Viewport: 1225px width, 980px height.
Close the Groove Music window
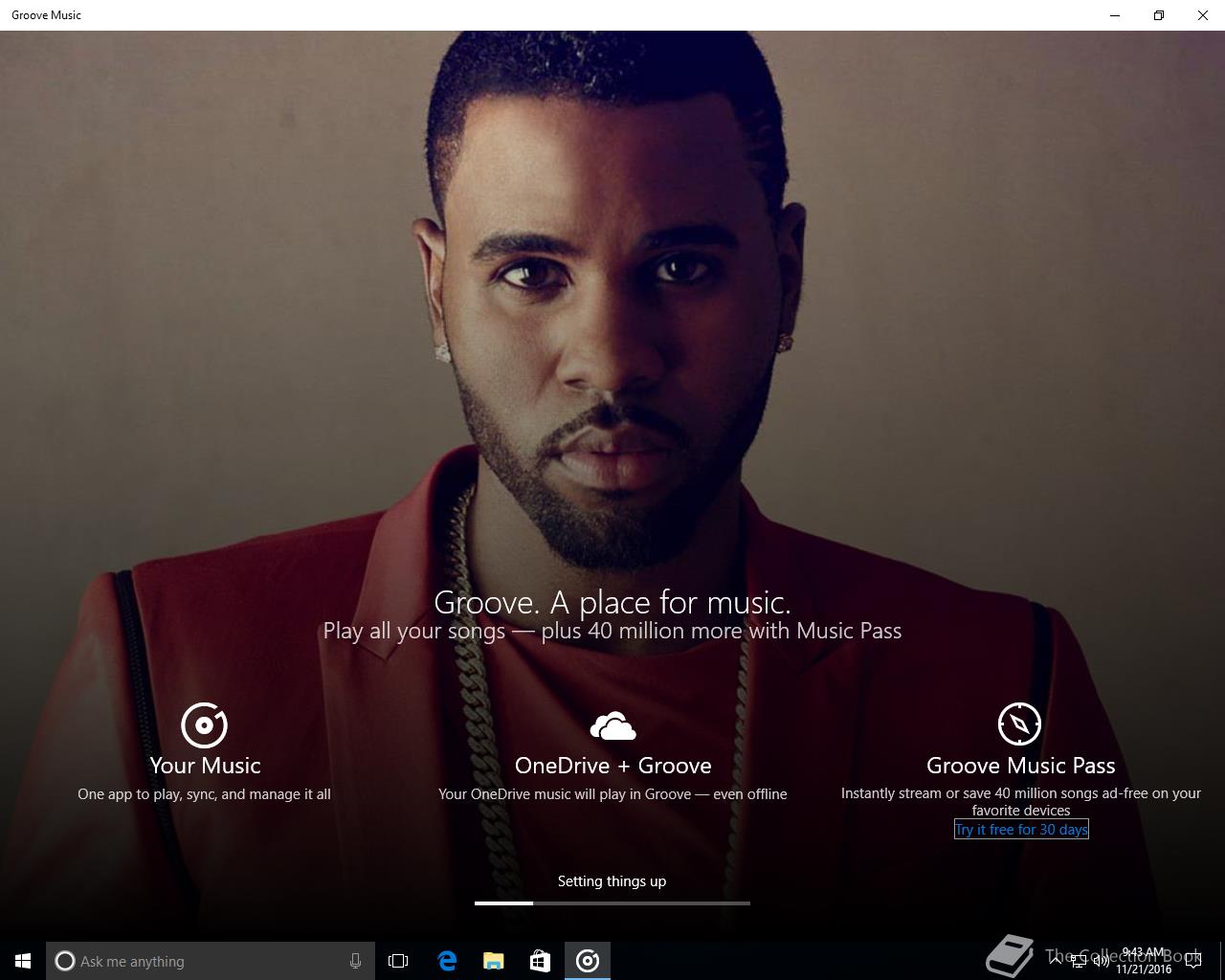1203,15
